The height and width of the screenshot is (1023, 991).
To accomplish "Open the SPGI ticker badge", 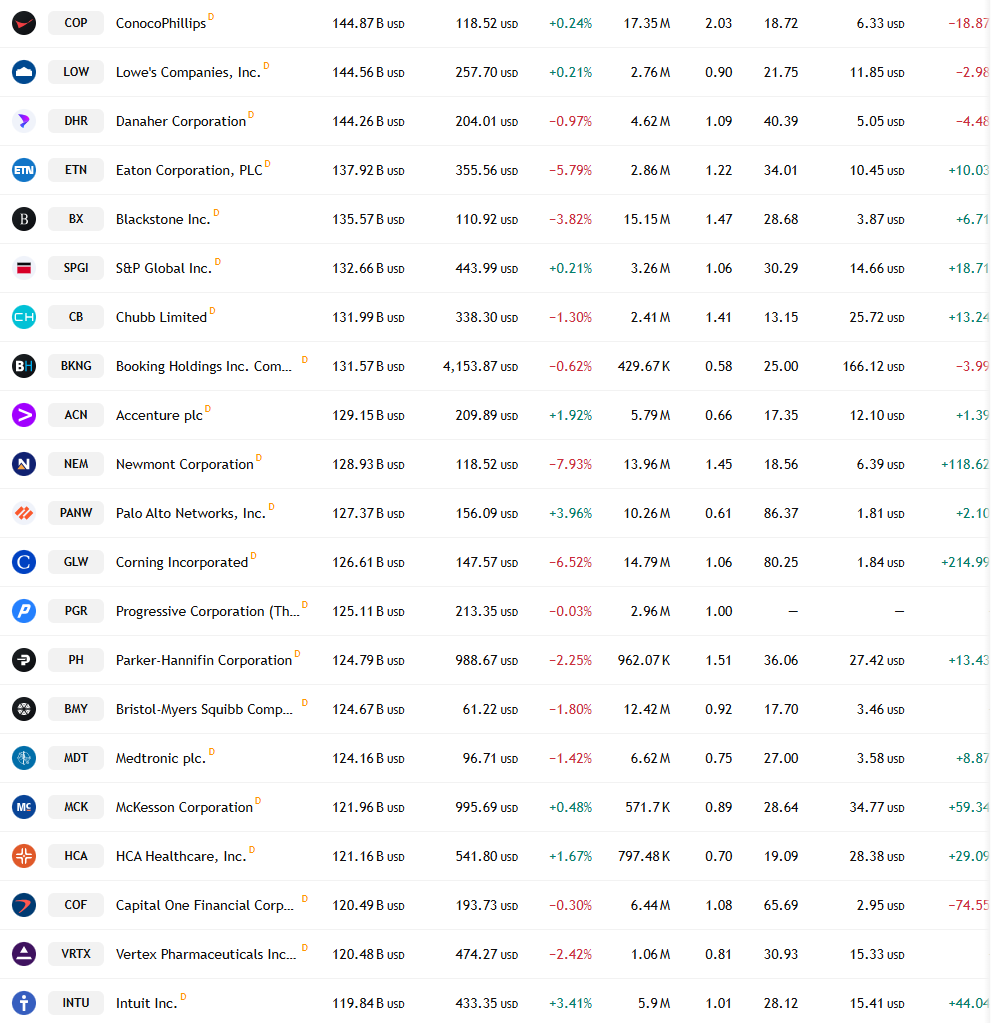I will click(x=76, y=267).
